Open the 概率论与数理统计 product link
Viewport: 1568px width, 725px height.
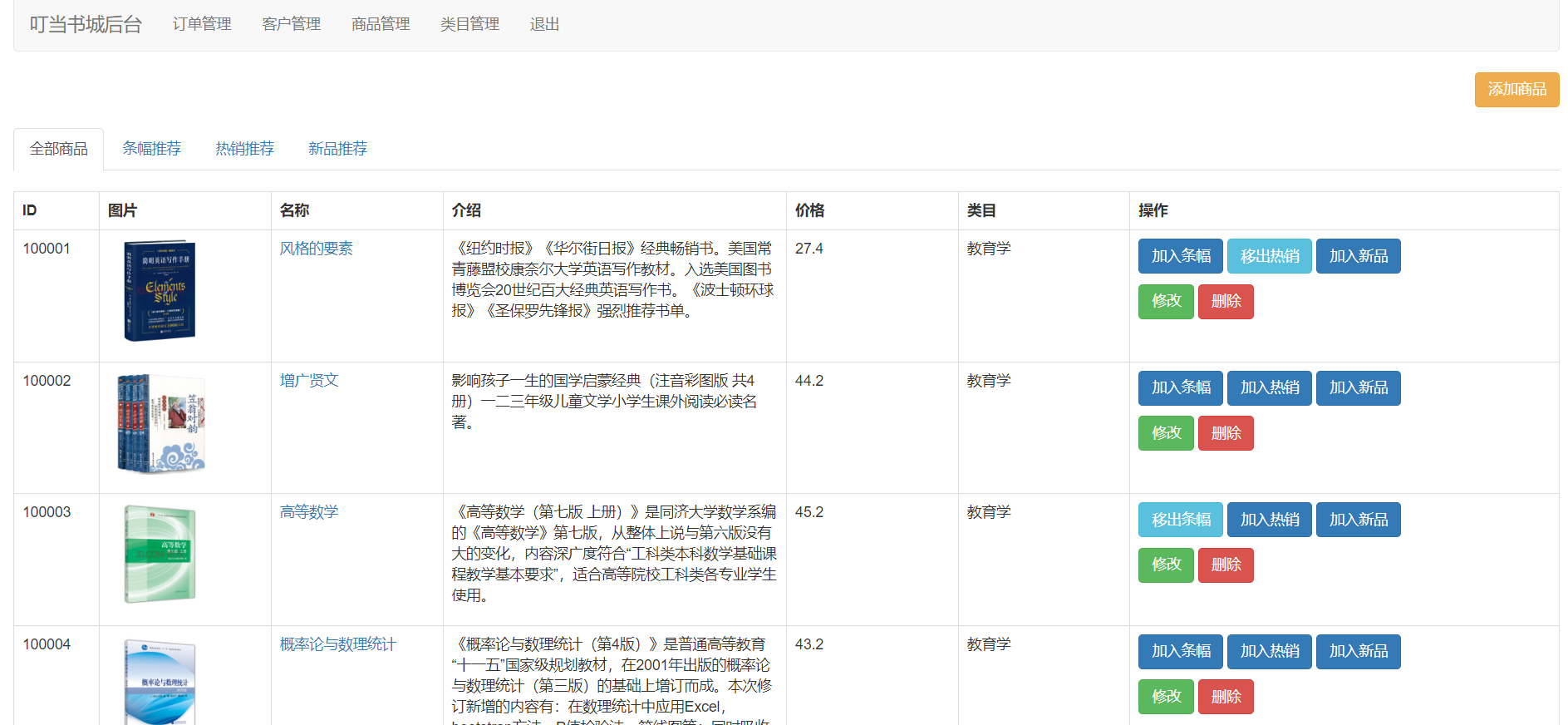tap(337, 644)
